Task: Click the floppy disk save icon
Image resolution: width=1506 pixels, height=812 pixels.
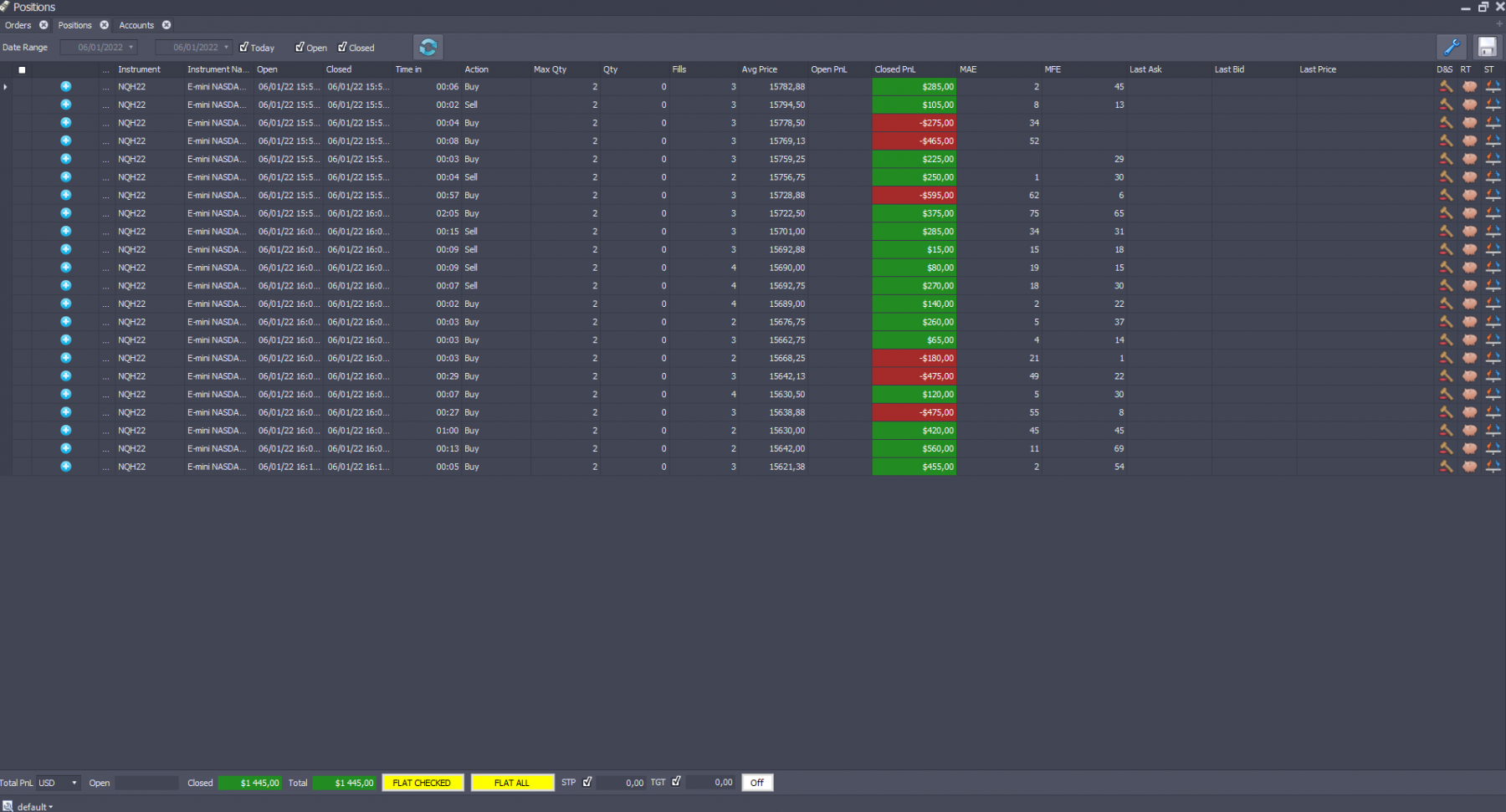Action: (1487, 47)
